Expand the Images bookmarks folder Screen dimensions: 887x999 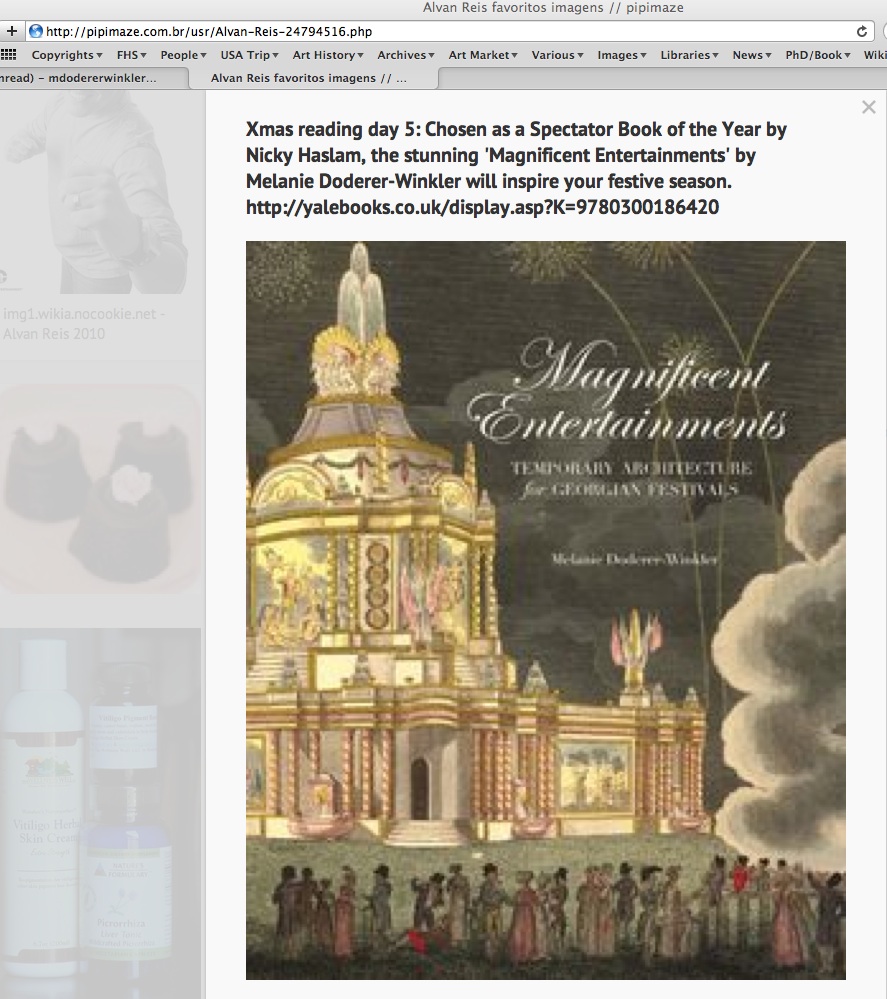622,55
